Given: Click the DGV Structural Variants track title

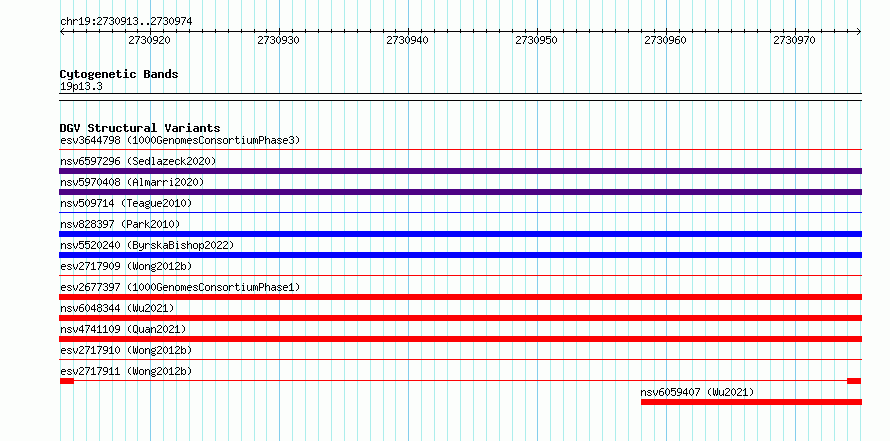Looking at the screenshot, I should (140, 128).
